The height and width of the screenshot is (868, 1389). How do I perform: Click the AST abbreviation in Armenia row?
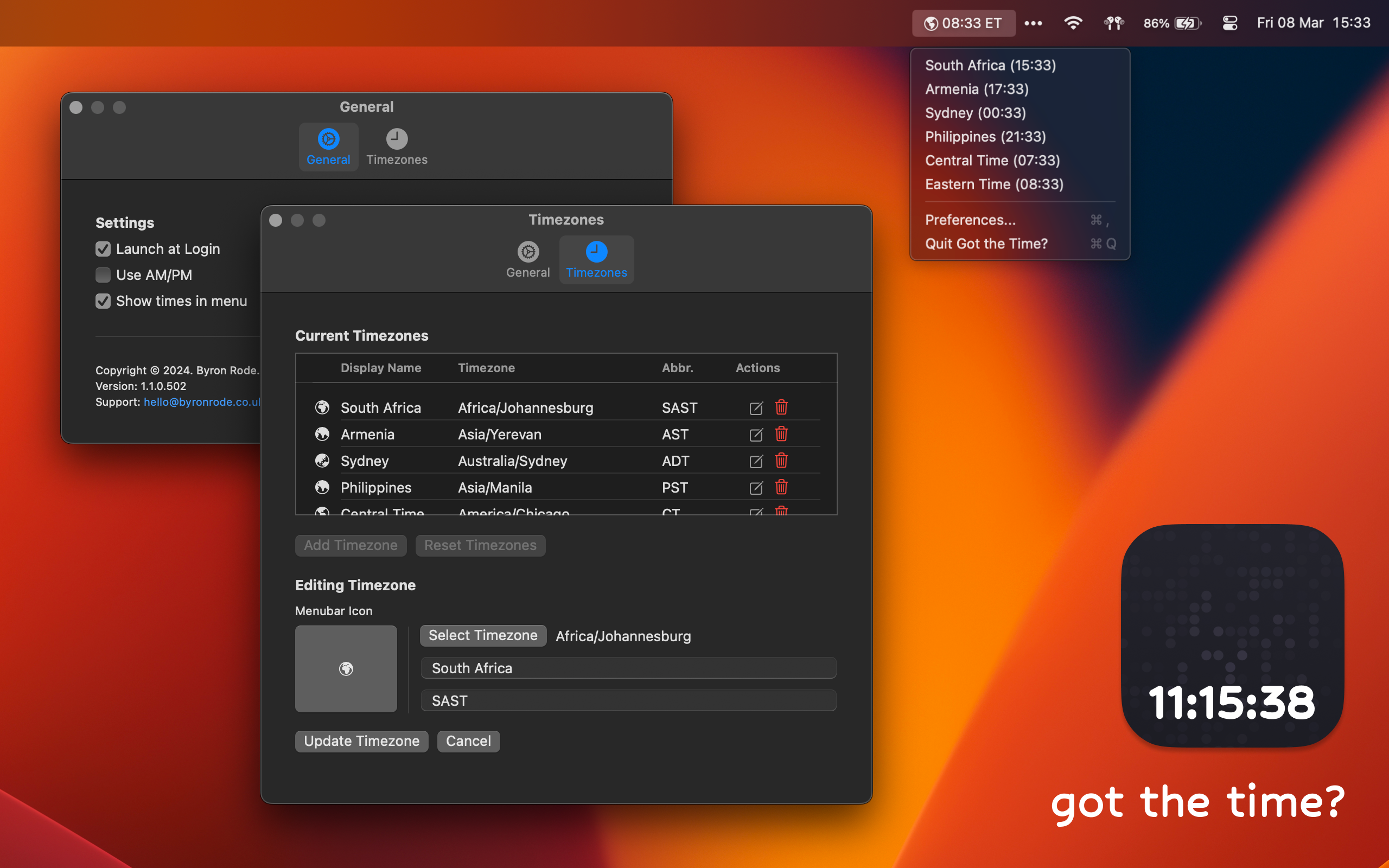pyautogui.click(x=674, y=435)
